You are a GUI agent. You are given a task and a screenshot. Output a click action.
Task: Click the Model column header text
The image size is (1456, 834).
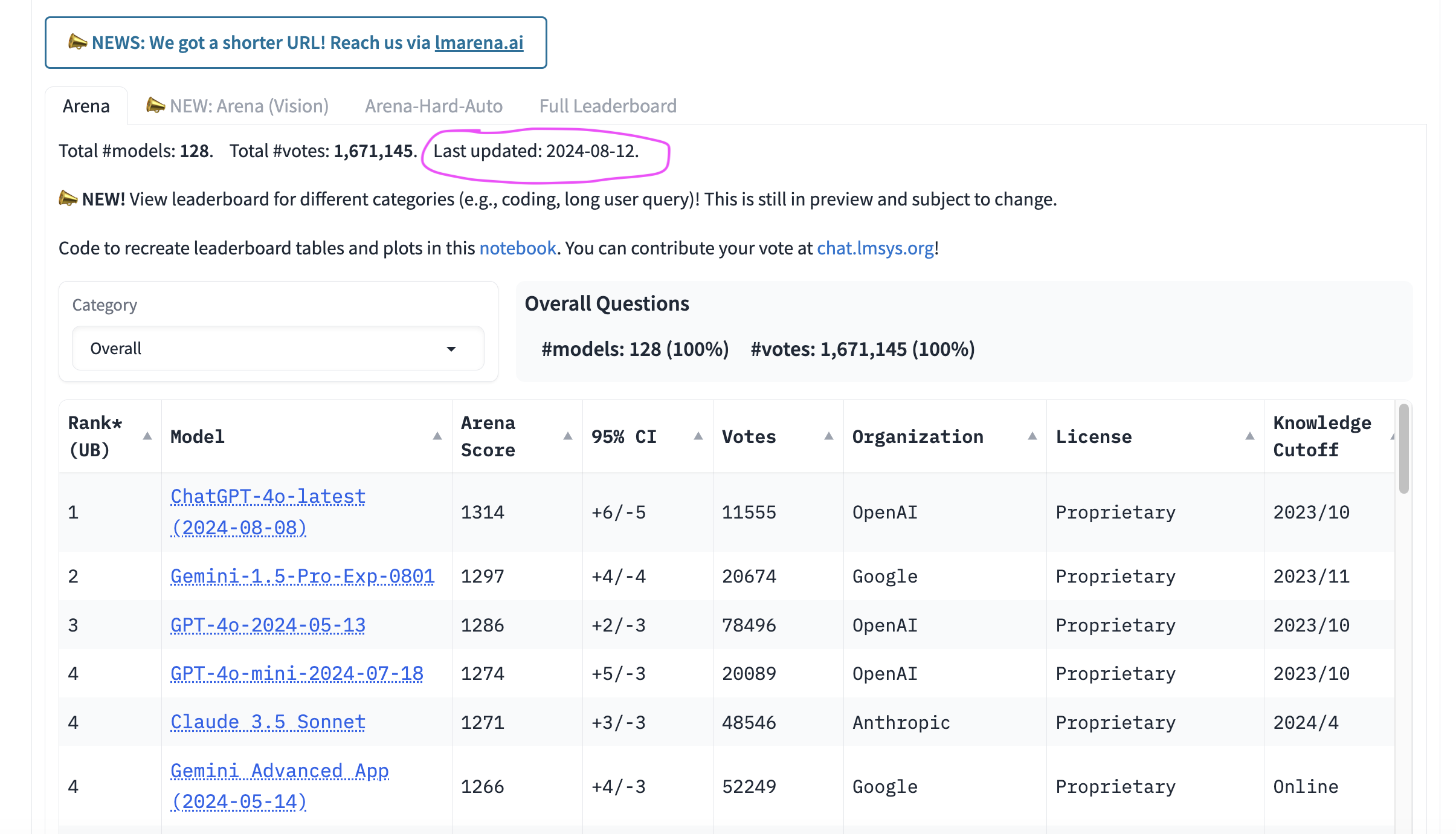tap(197, 436)
